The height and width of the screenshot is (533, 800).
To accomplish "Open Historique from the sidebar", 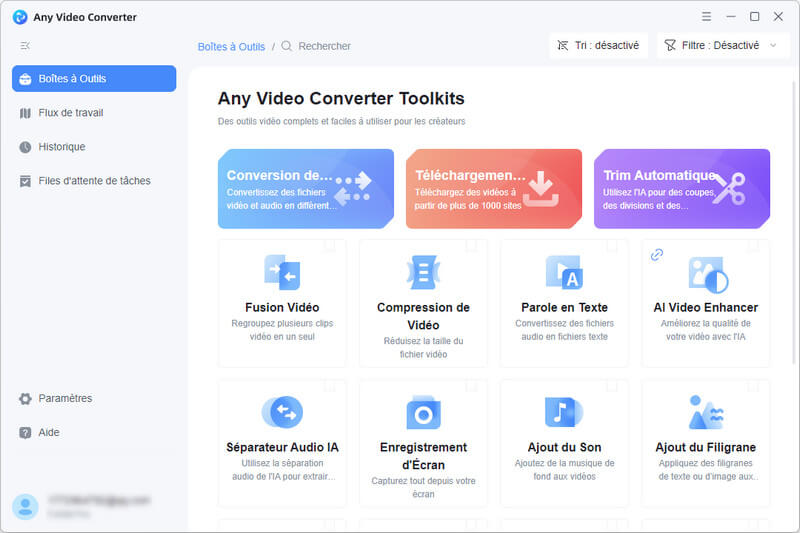I will [61, 147].
